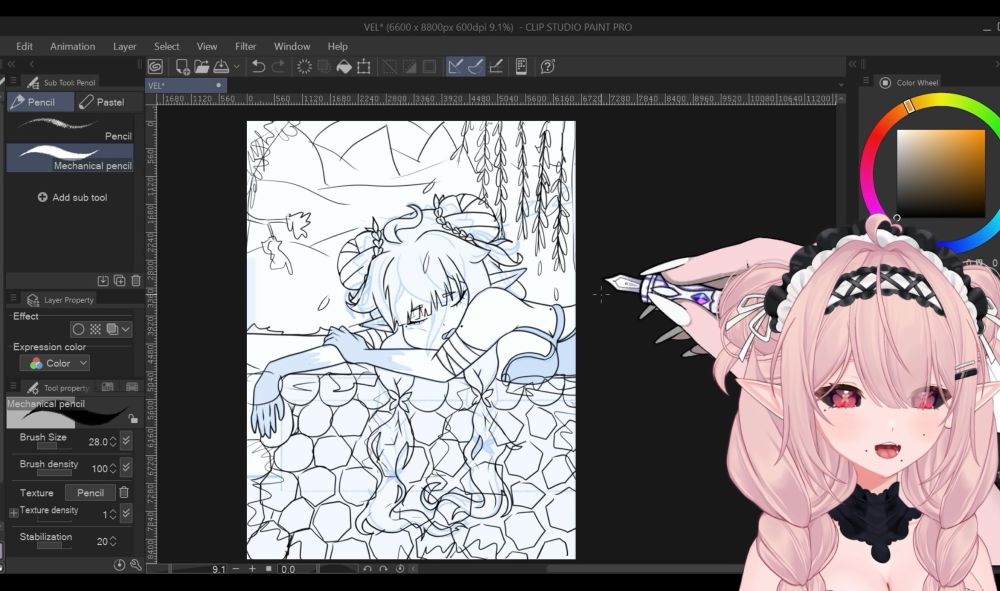Zoom in canvas with plus button
This screenshot has height=591, width=1000.
tap(252, 569)
